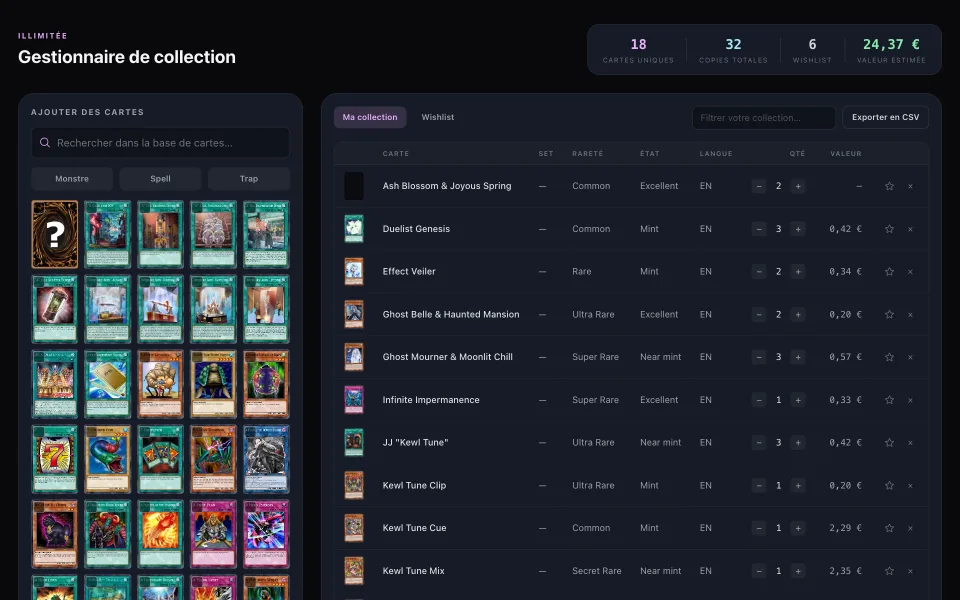Image resolution: width=960 pixels, height=600 pixels.
Task: Remove Ghost Mourner & Moonlit Chill from collection
Action: click(910, 357)
